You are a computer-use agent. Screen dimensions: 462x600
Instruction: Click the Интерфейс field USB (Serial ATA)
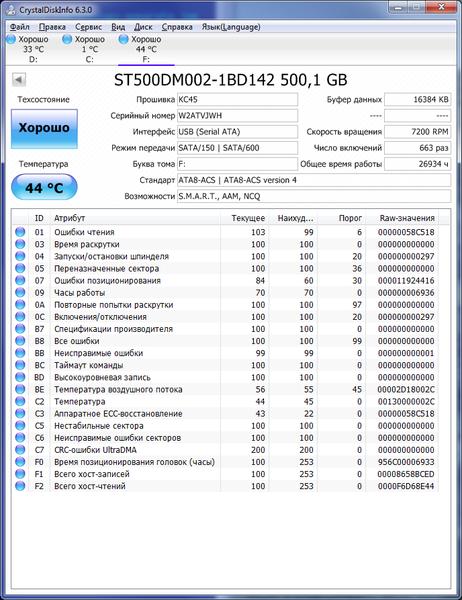pyautogui.click(x=237, y=132)
